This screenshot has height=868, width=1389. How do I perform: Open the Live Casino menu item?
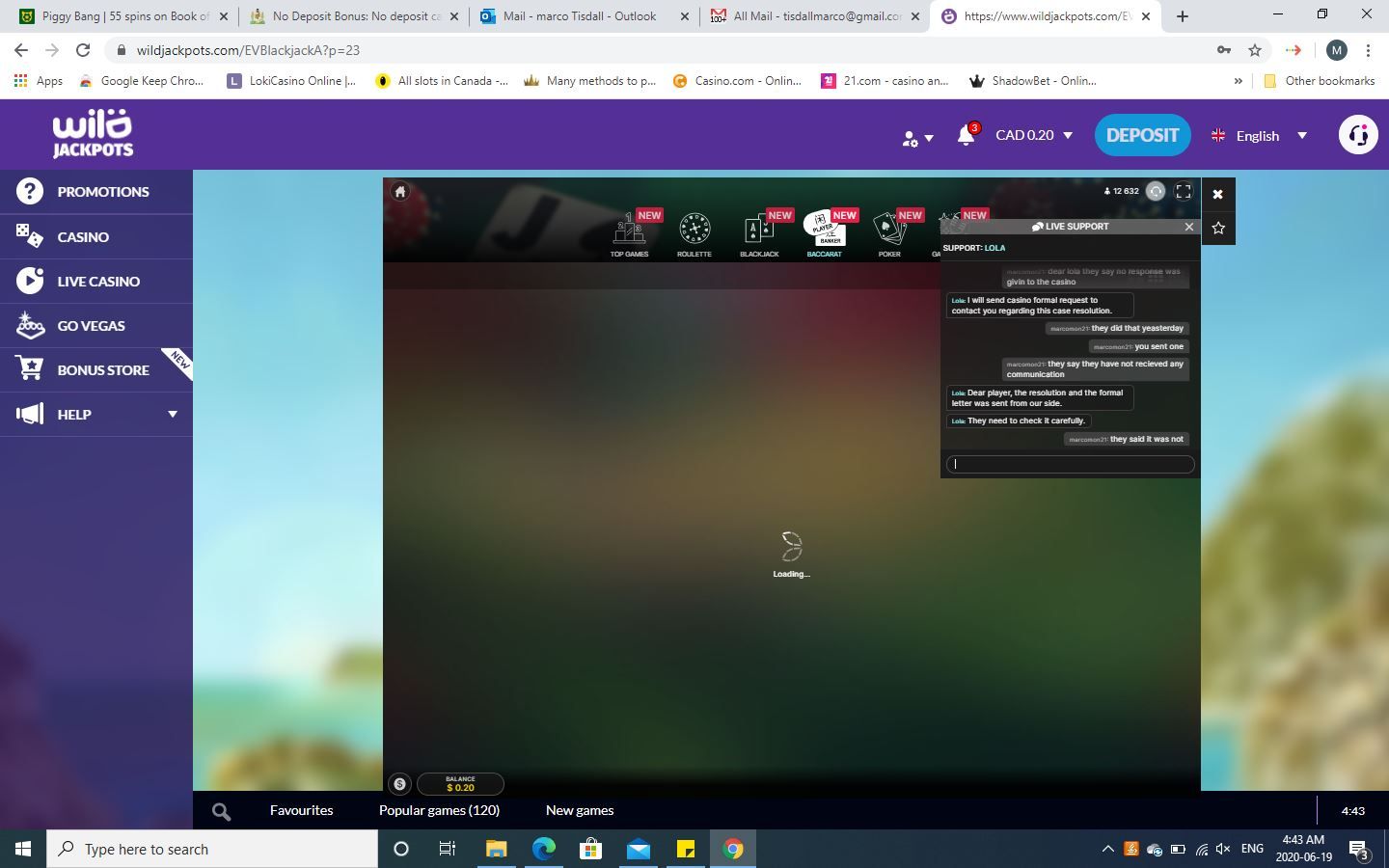point(96,281)
